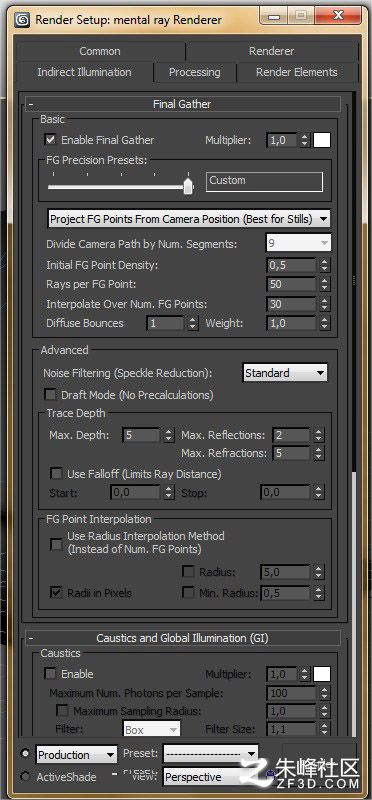Switch to the Renderer tab
The width and height of the screenshot is (372, 800).
tap(271, 51)
